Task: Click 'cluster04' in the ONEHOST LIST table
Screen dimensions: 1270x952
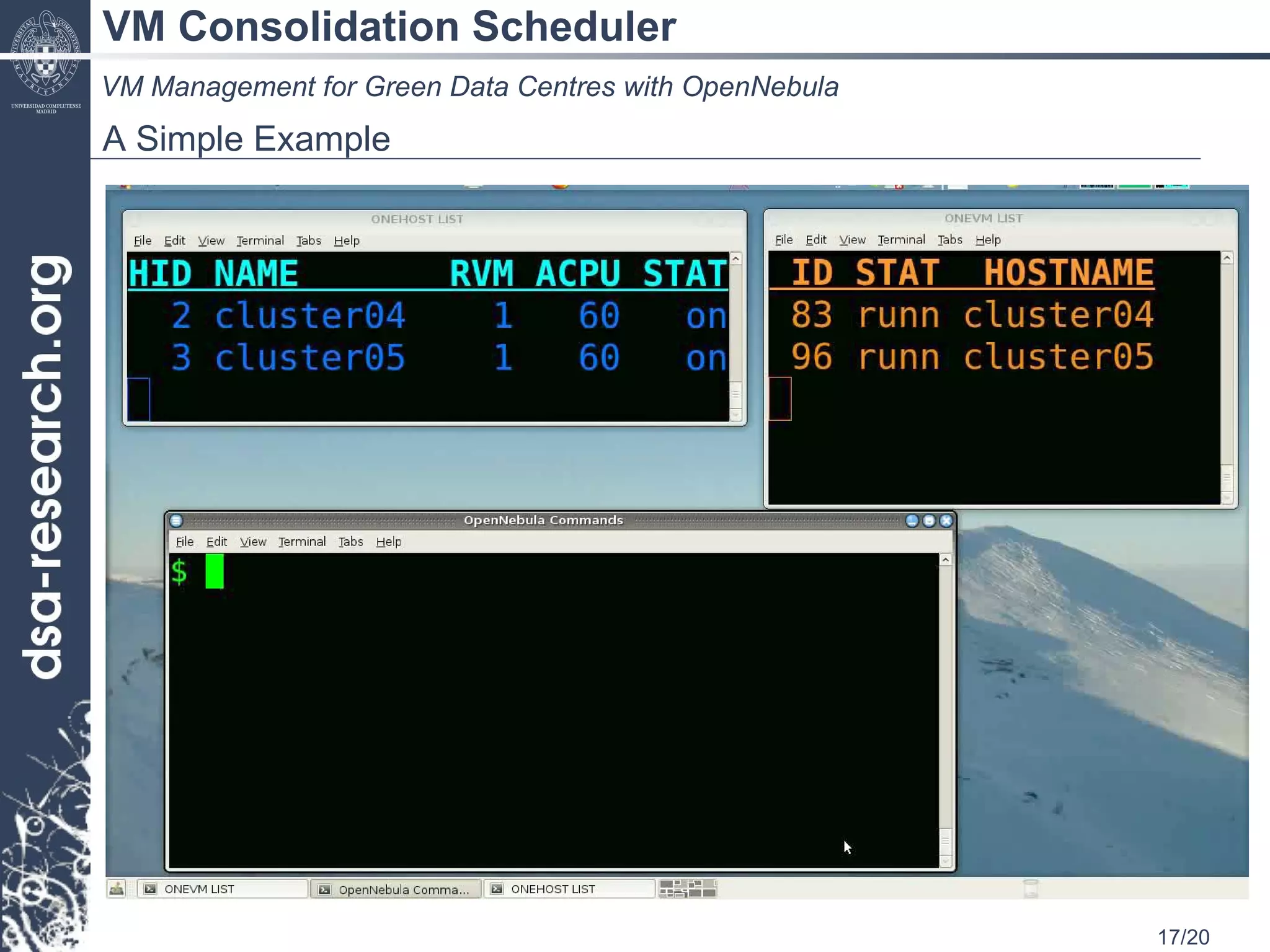Action: pos(309,315)
